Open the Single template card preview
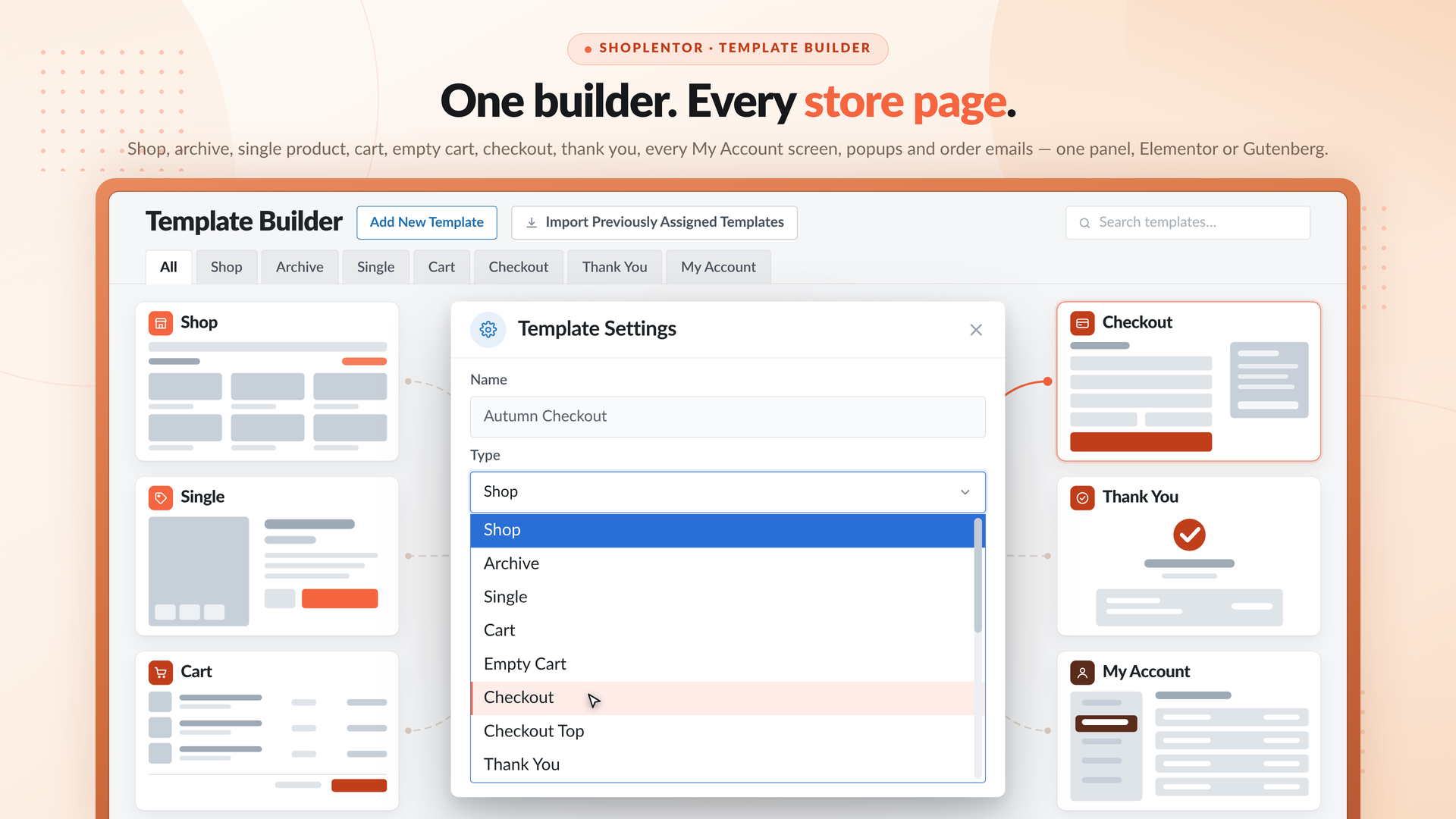The image size is (1456, 819). [267, 556]
